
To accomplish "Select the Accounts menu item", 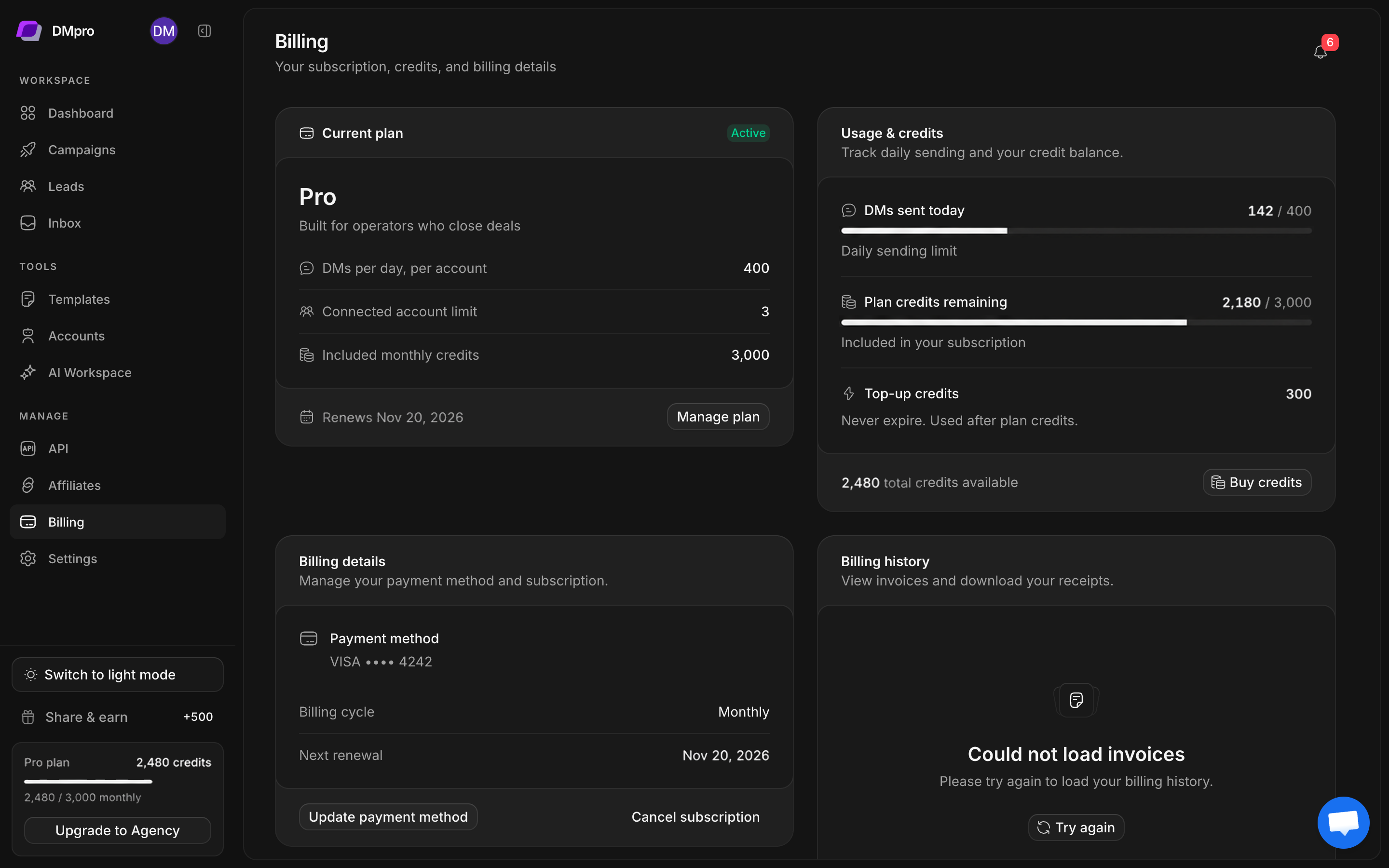I will click(x=118, y=336).
